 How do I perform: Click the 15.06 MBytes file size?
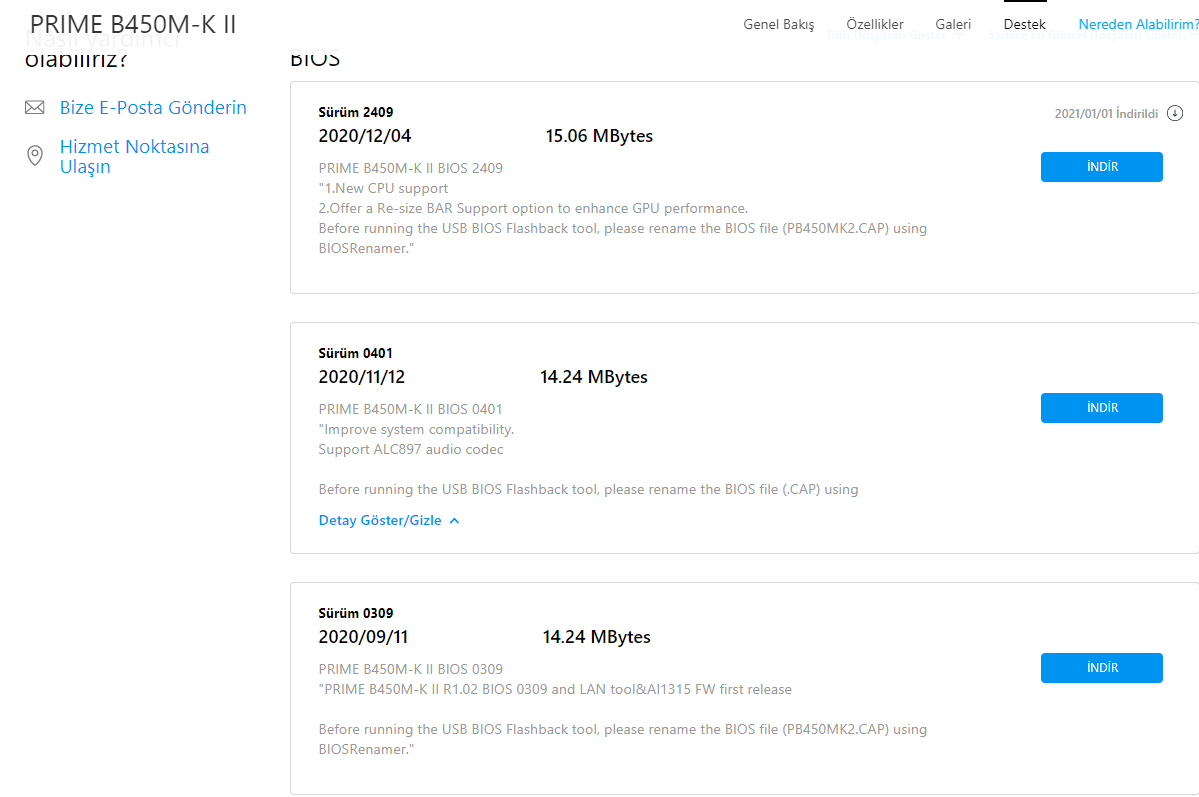[x=599, y=136]
